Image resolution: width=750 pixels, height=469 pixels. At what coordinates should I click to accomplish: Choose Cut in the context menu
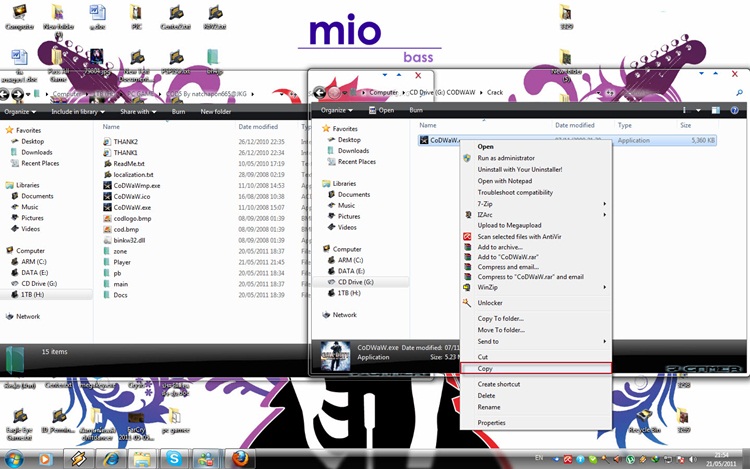(536, 357)
